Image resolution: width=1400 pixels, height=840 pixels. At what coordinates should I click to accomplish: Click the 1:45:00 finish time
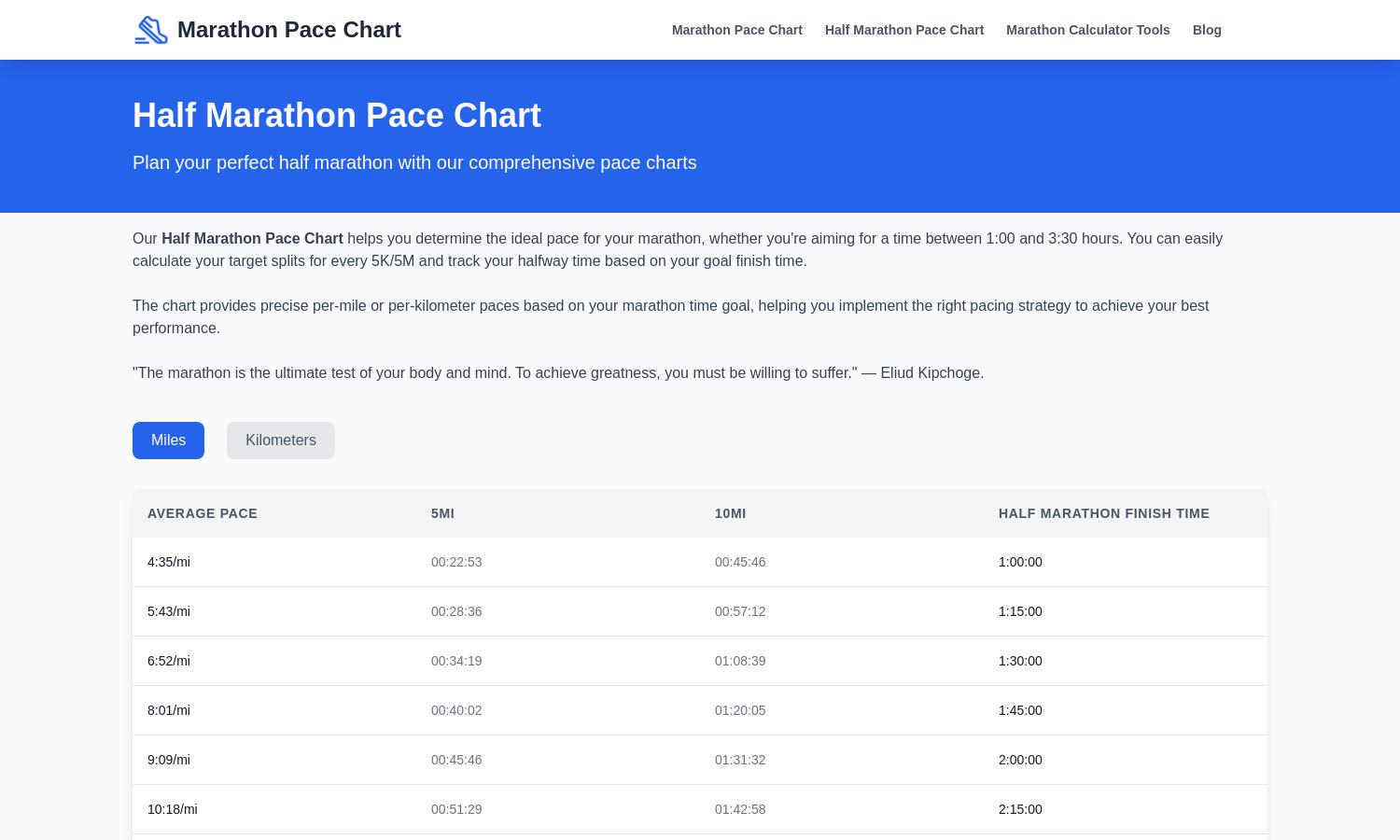tap(1020, 710)
